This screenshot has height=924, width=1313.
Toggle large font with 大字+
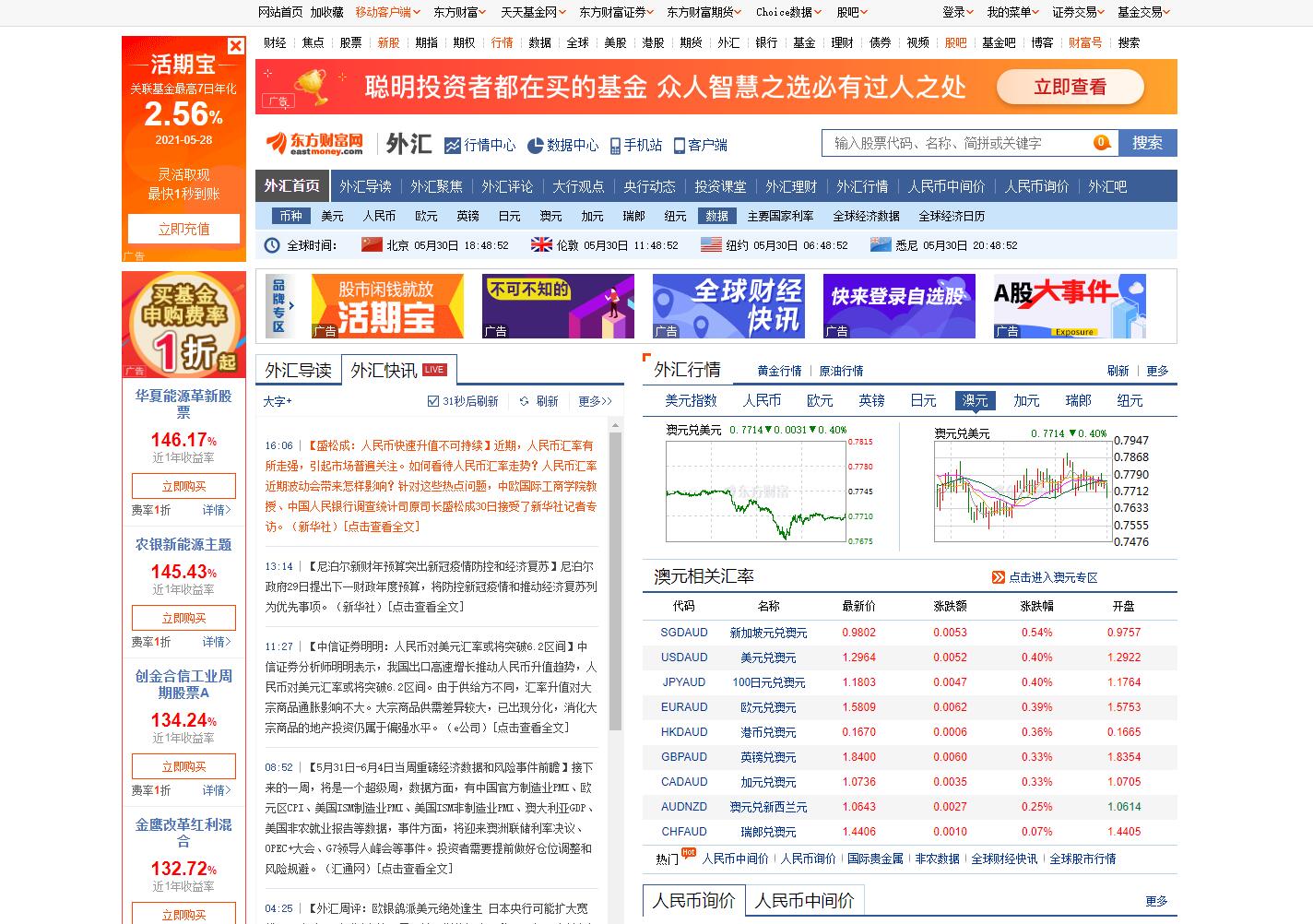click(277, 402)
